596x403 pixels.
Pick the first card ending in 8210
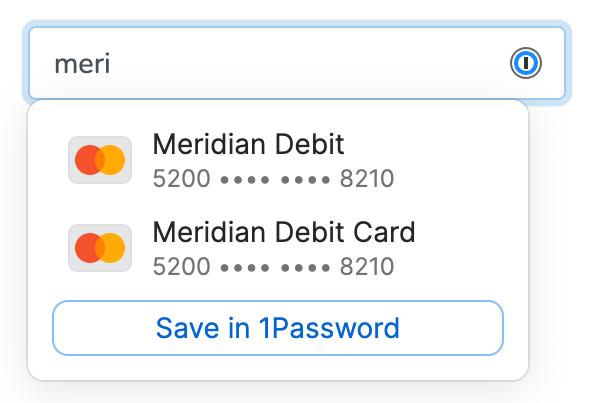278,160
